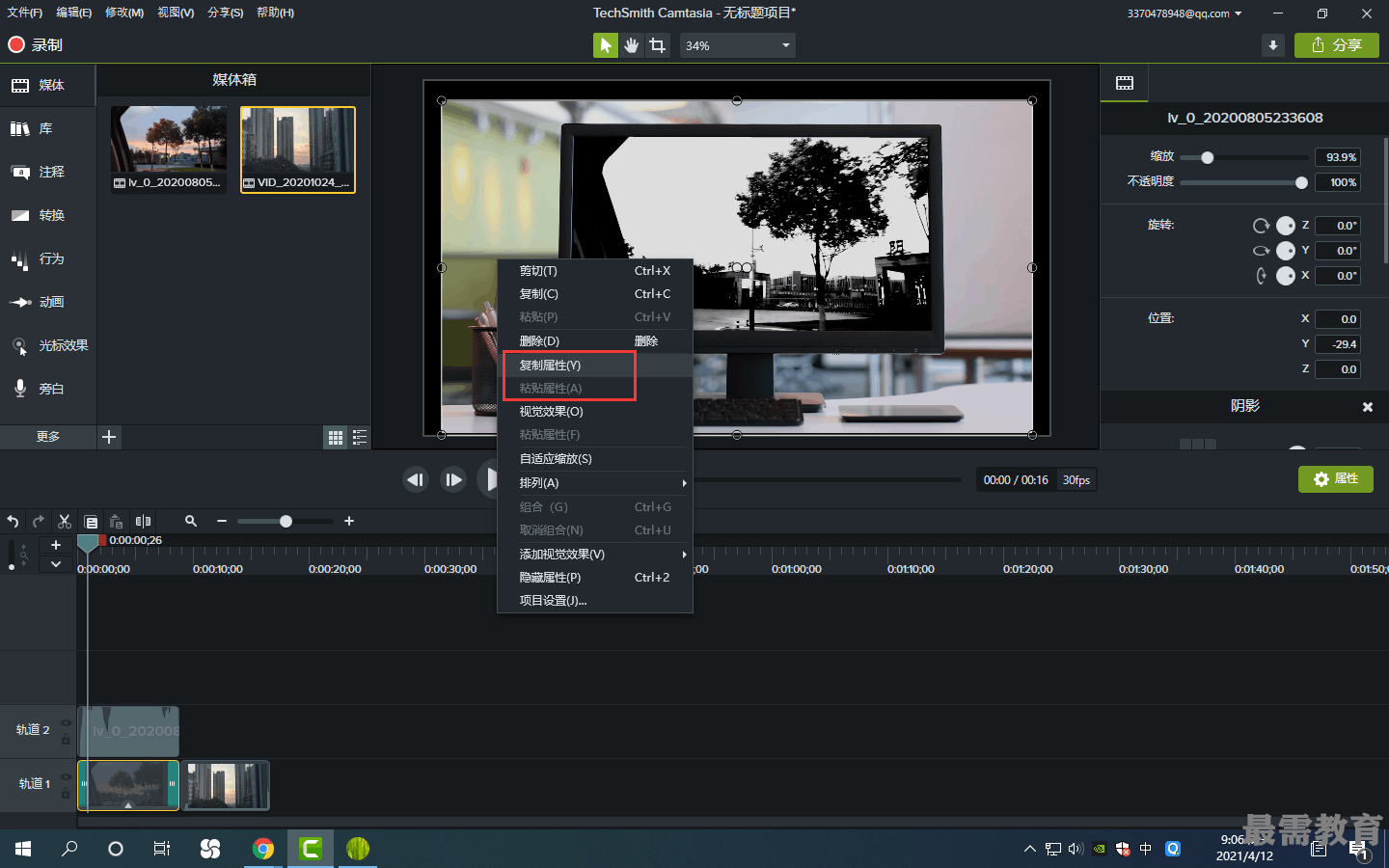
Task: Click the 缩放 scale slider handle
Action: tap(1207, 157)
